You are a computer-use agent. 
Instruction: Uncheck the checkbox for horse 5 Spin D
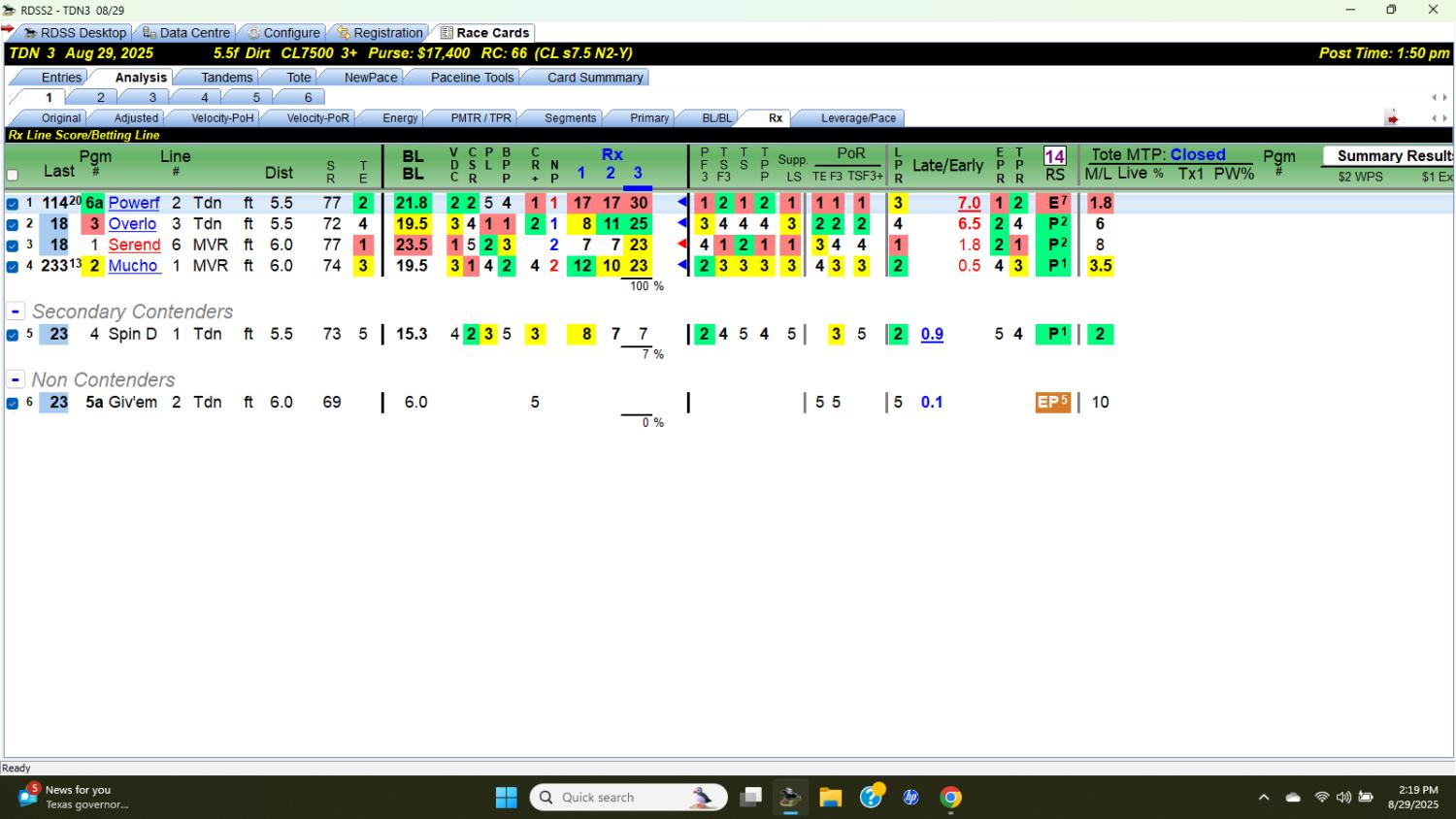point(13,335)
